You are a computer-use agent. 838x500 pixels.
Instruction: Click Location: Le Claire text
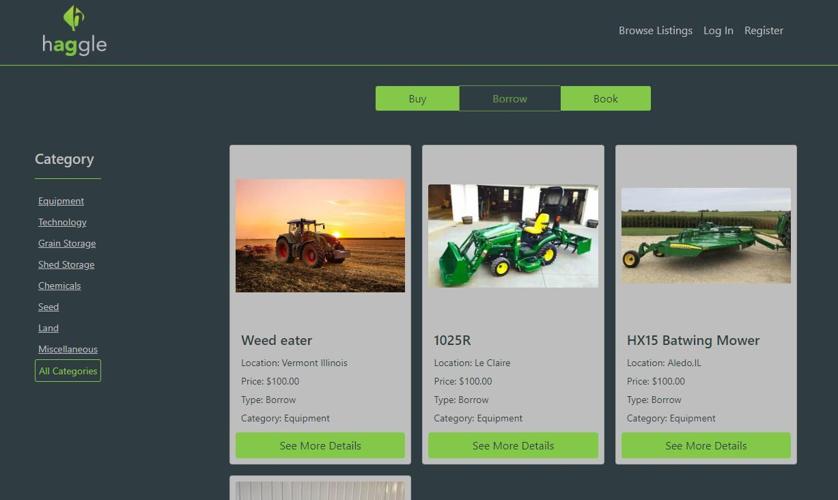[x=472, y=363]
